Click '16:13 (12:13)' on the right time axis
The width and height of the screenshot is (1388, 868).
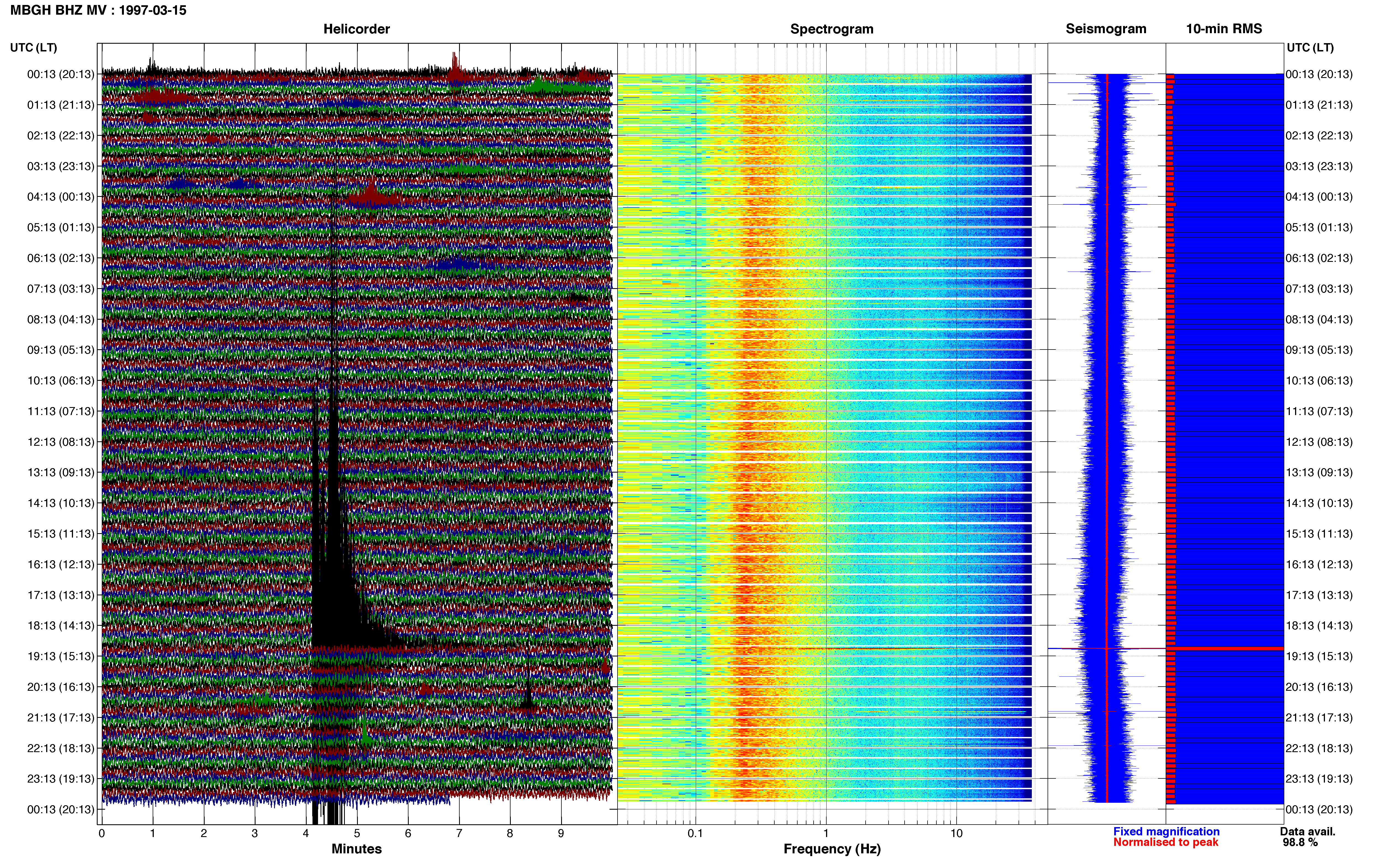[1319, 564]
